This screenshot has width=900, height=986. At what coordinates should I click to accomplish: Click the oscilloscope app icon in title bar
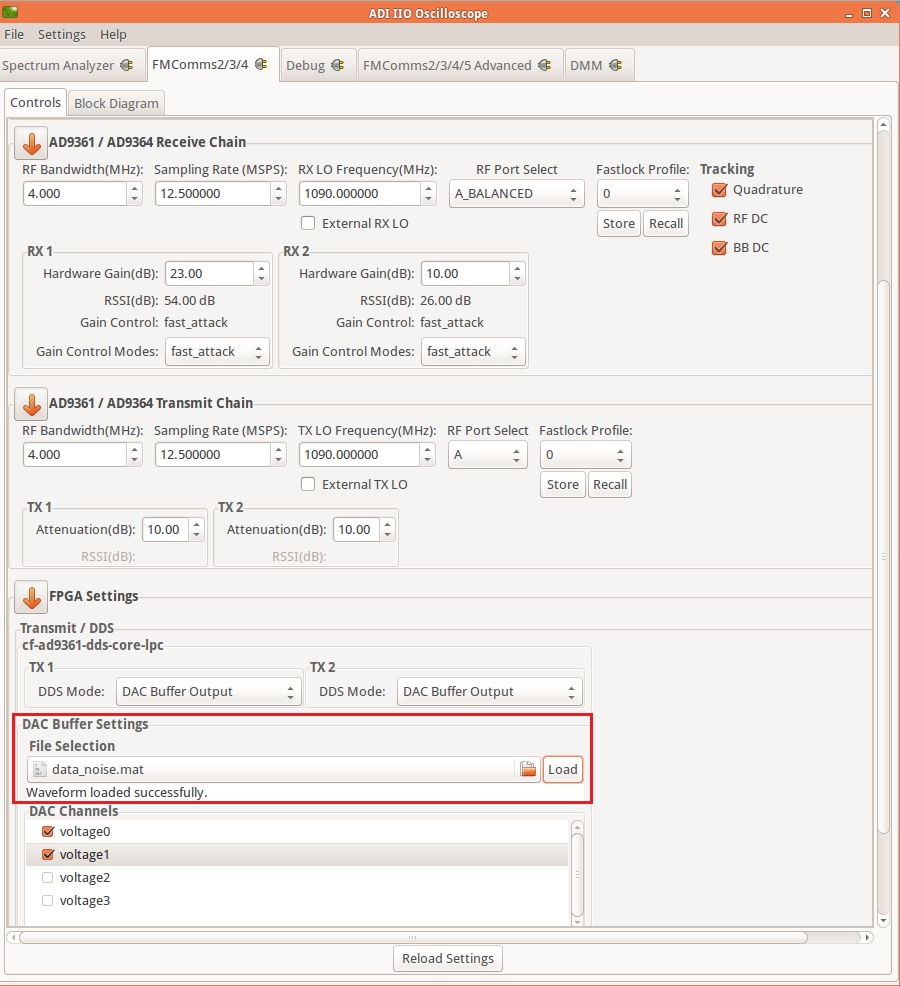tap(10, 12)
